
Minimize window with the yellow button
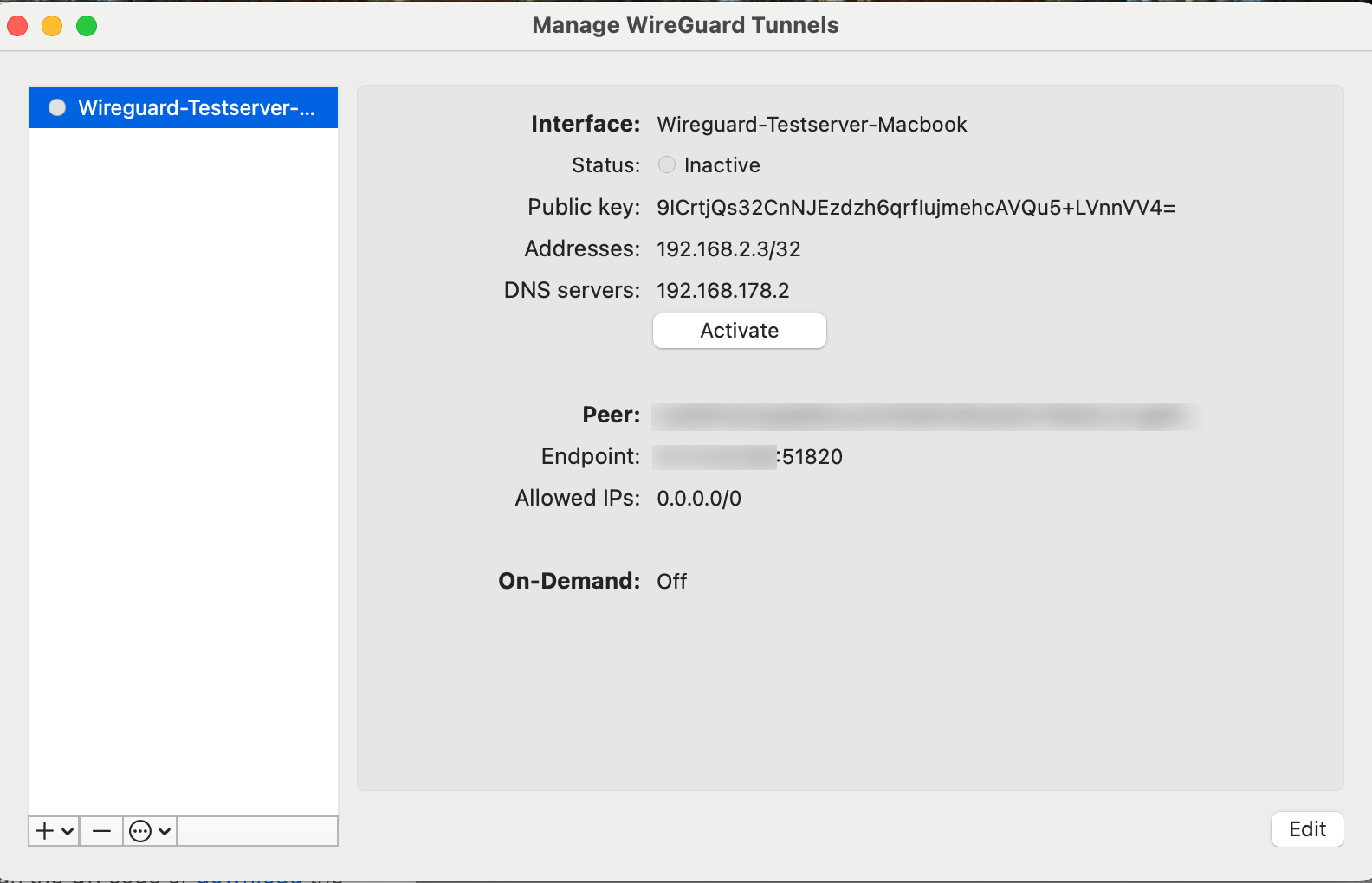pyautogui.click(x=52, y=26)
